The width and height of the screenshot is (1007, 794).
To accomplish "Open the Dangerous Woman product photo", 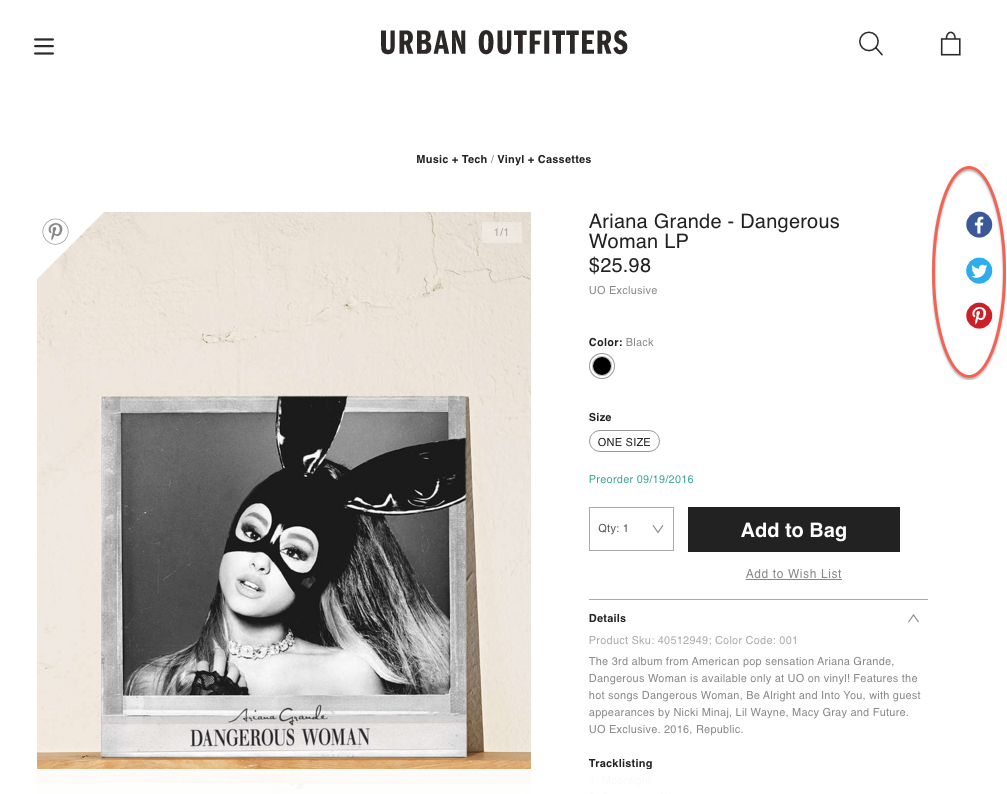I will pyautogui.click(x=284, y=490).
